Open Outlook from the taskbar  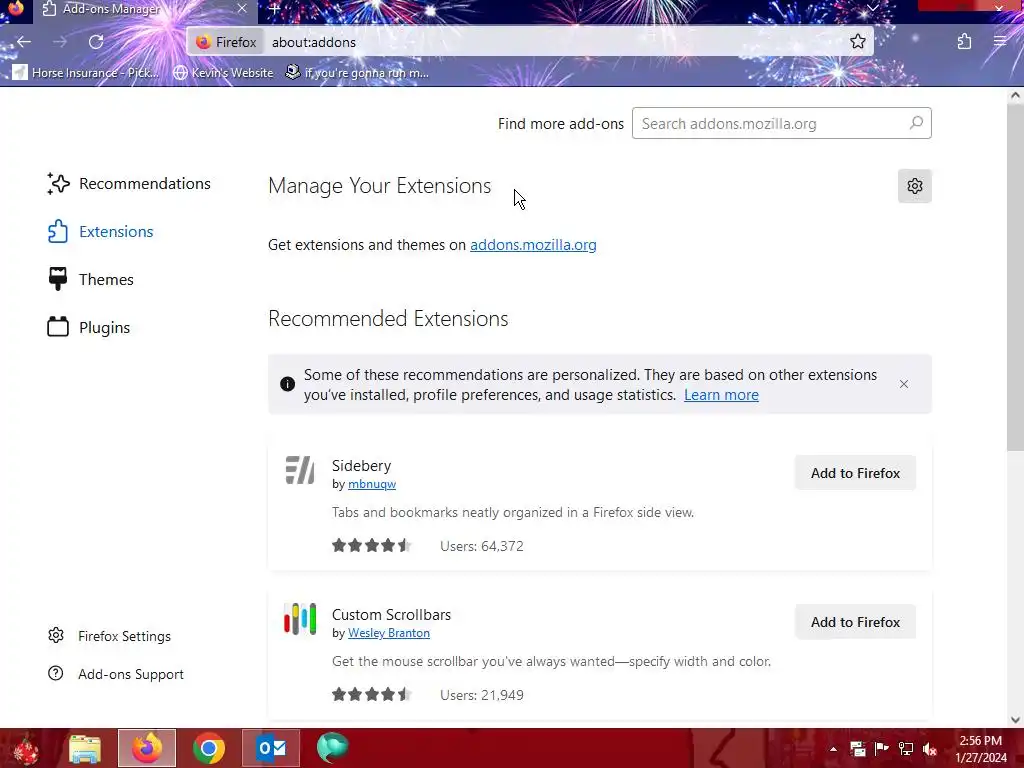[x=271, y=748]
